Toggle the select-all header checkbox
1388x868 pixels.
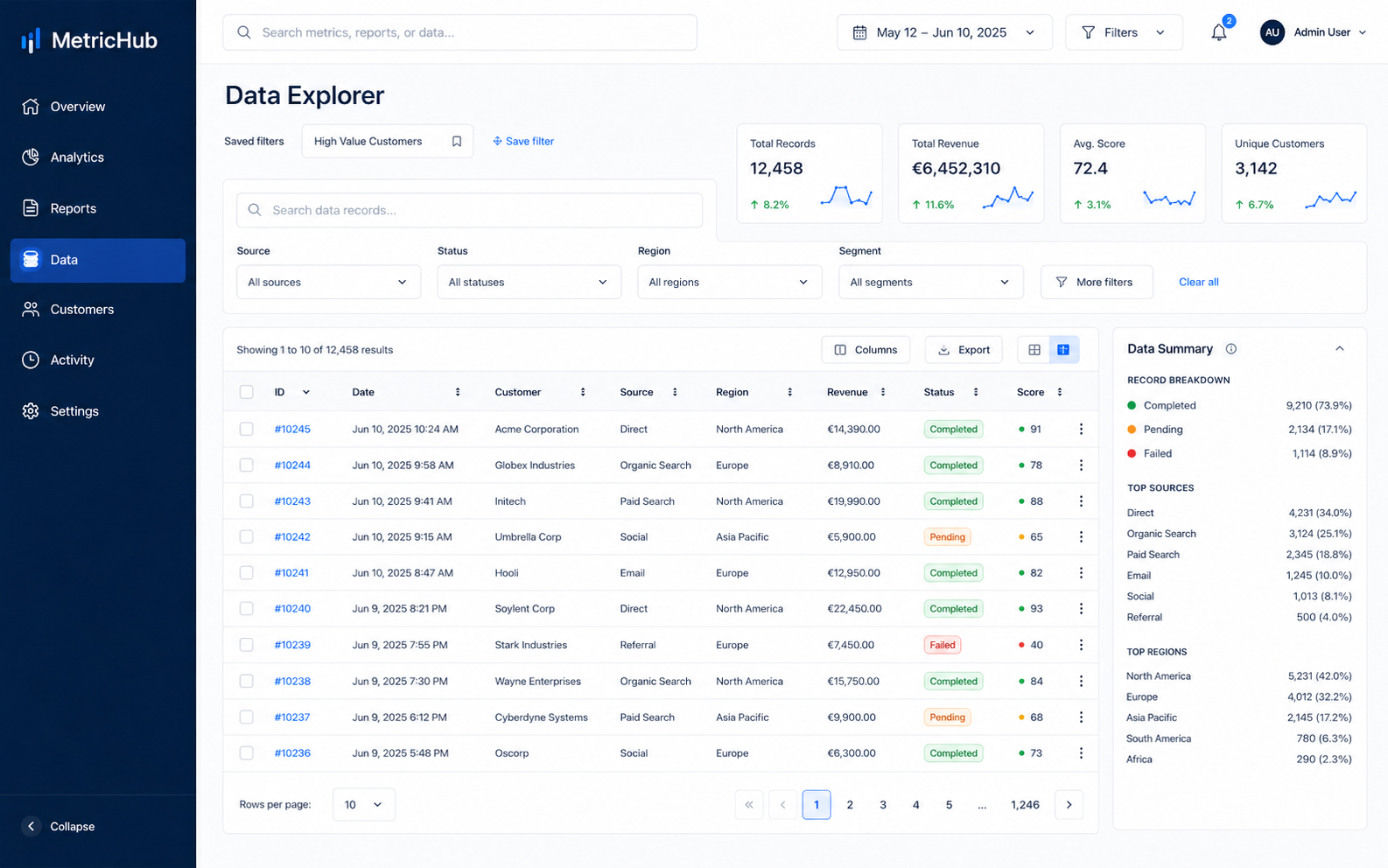pyautogui.click(x=247, y=392)
